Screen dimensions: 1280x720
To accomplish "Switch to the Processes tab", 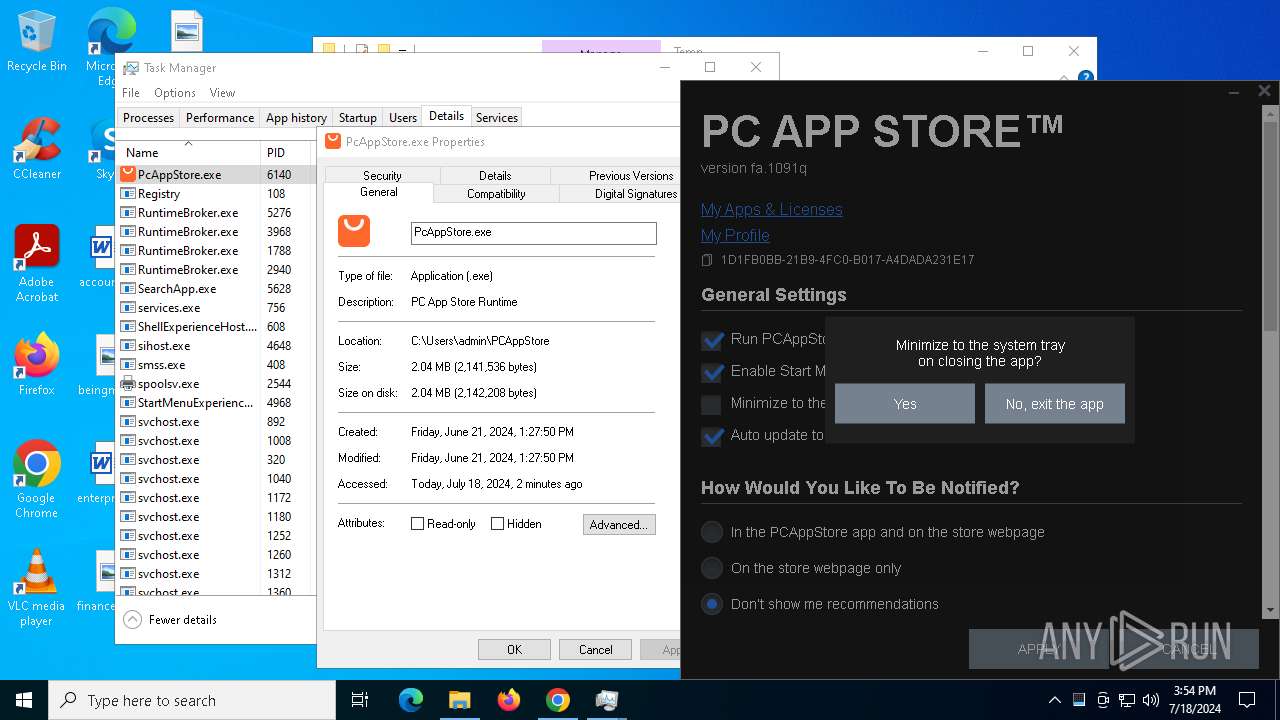I will point(148,117).
